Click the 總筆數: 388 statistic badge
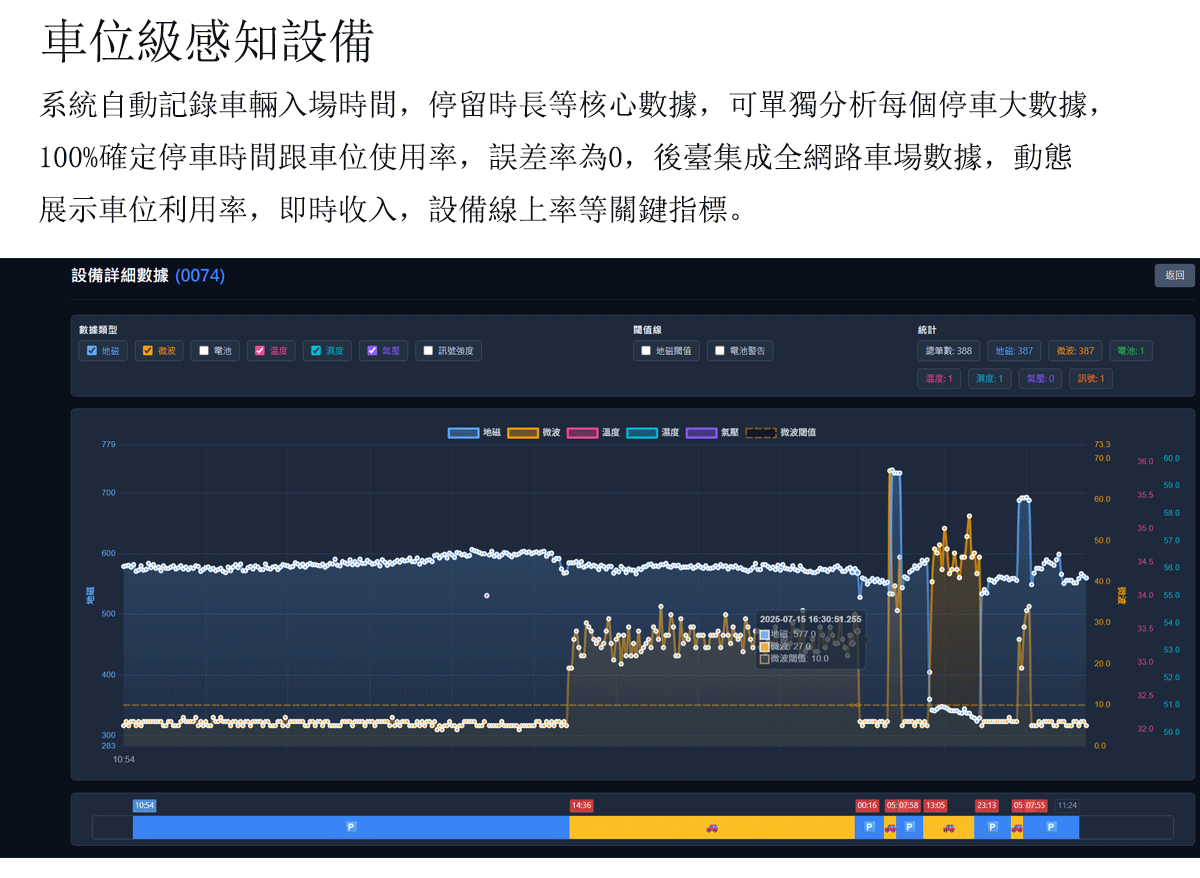The height and width of the screenshot is (878, 1200). pos(949,351)
